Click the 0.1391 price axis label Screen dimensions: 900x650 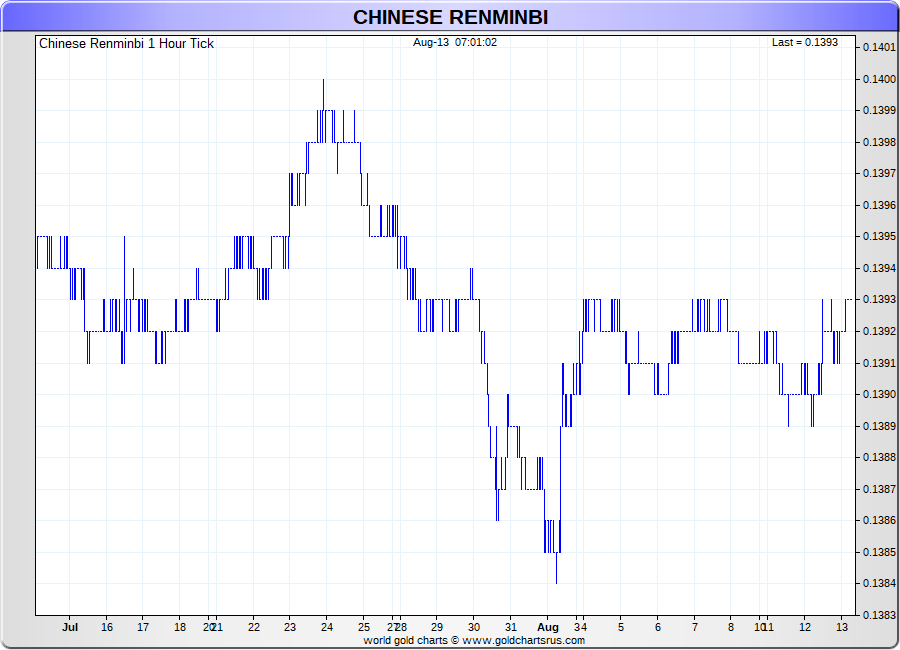(x=879, y=363)
